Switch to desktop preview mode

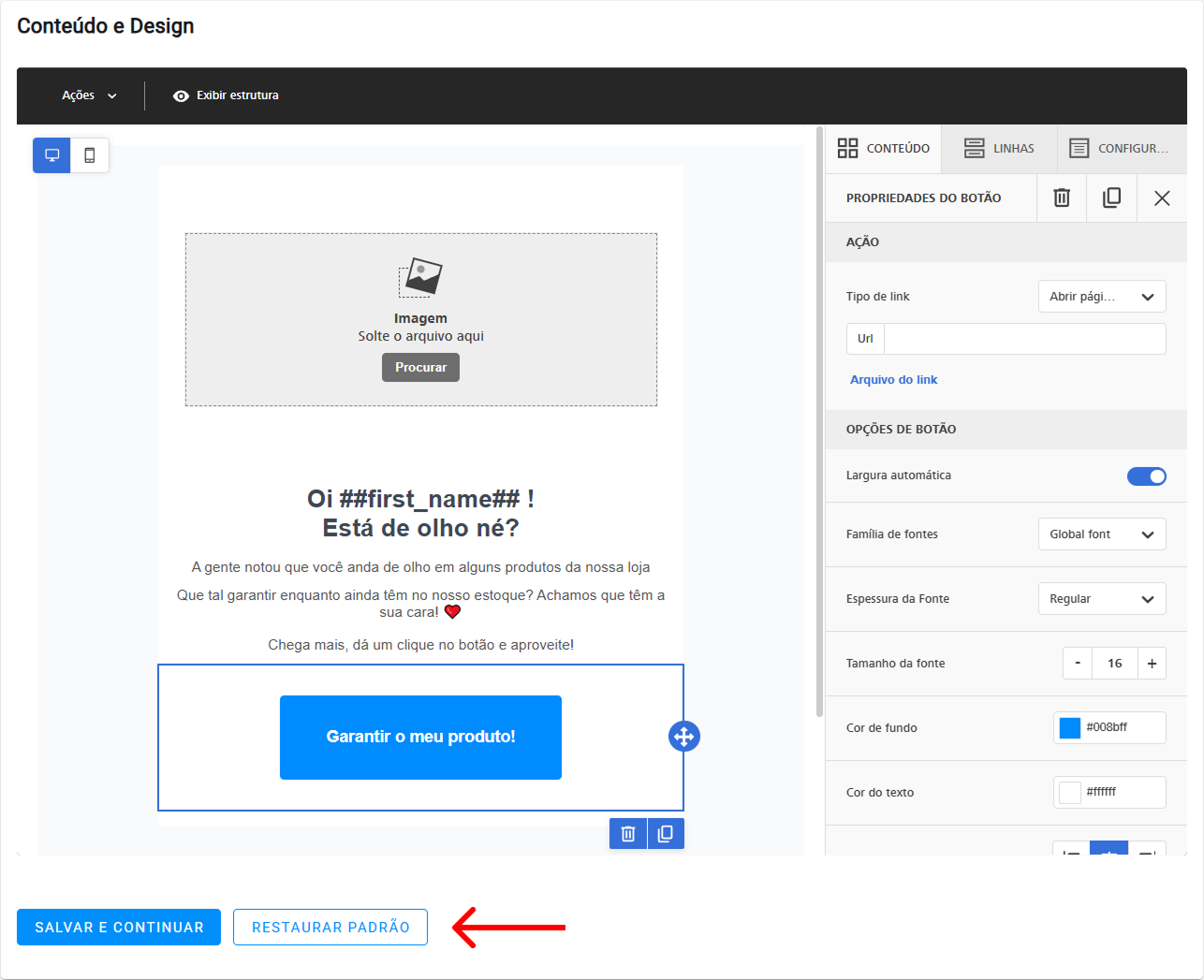coord(52,155)
